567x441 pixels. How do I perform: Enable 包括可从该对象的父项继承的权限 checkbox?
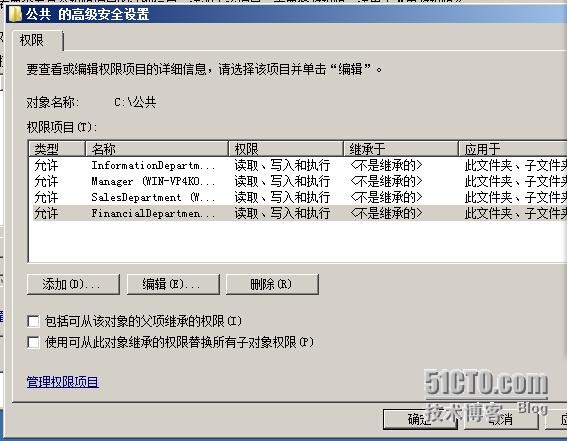tap(33, 321)
